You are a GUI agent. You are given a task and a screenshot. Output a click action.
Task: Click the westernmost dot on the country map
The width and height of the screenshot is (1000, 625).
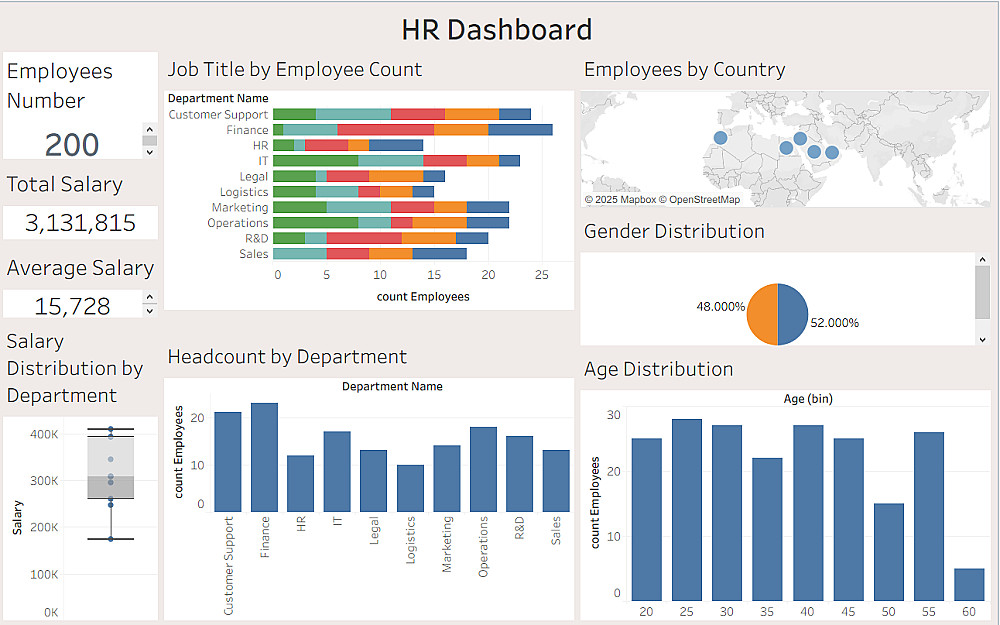point(720,138)
